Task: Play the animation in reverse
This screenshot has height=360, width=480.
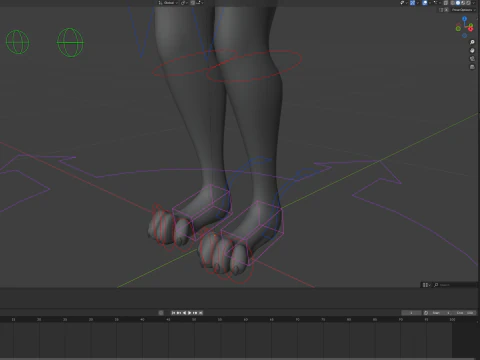Action: tap(184, 313)
